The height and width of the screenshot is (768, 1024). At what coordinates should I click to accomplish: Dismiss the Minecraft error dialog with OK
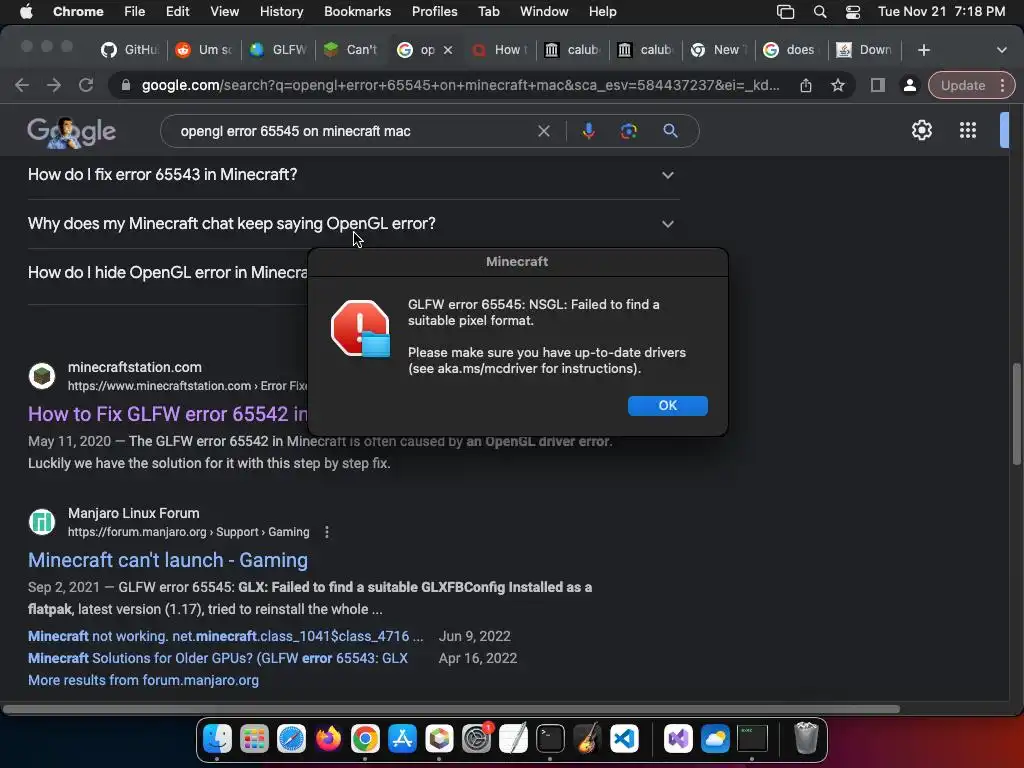coord(667,406)
